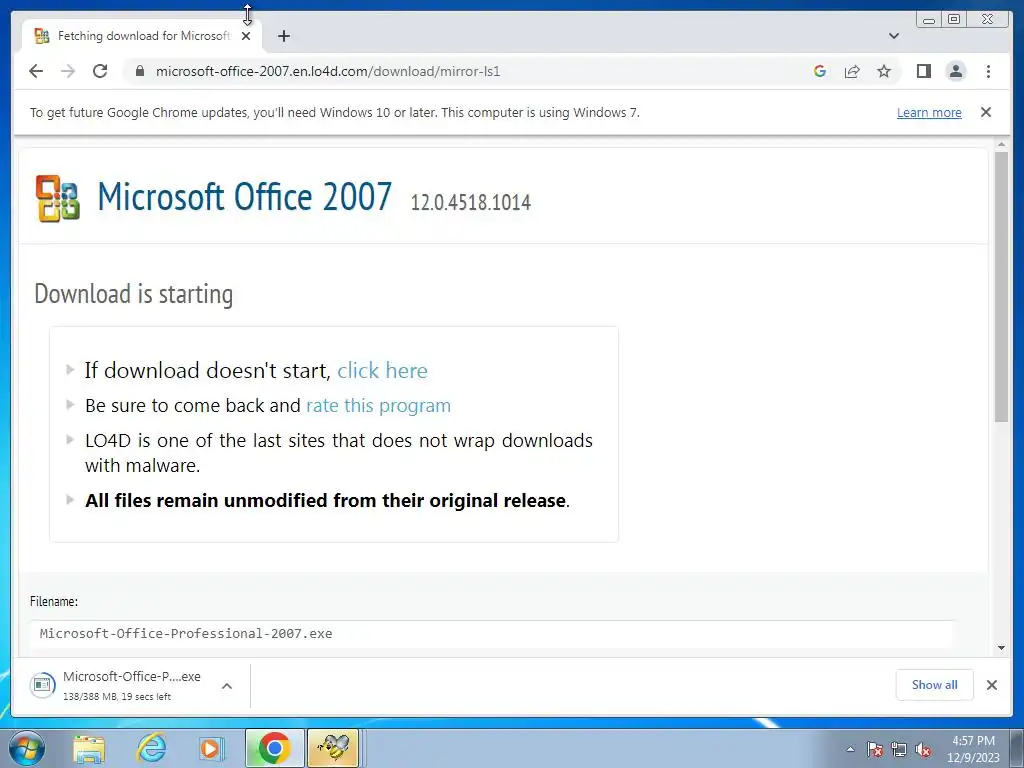Open the 'rate this program' link

pyautogui.click(x=378, y=406)
